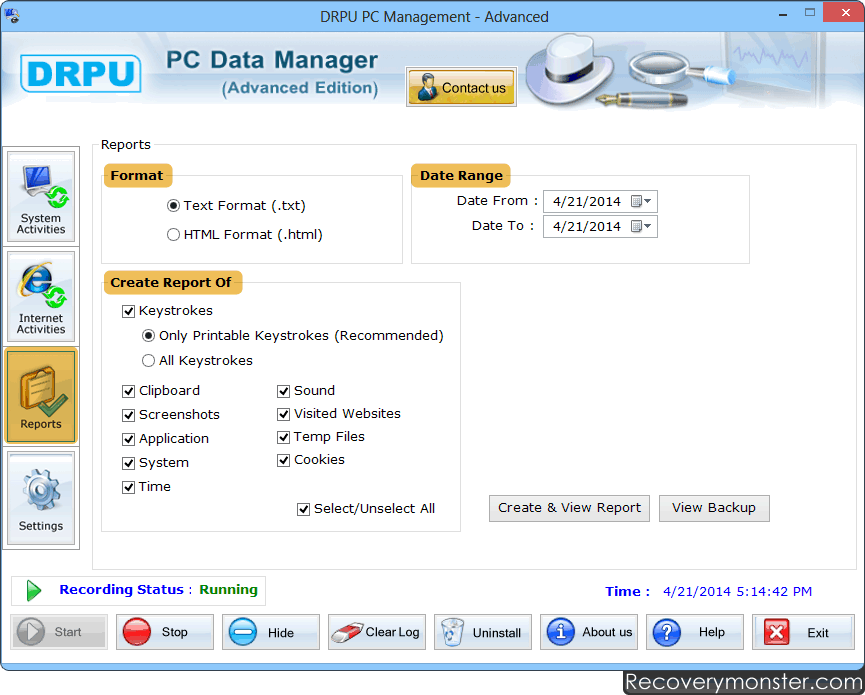Select the Reports sidebar icon
The height and width of the screenshot is (695, 865).
pos(41,397)
